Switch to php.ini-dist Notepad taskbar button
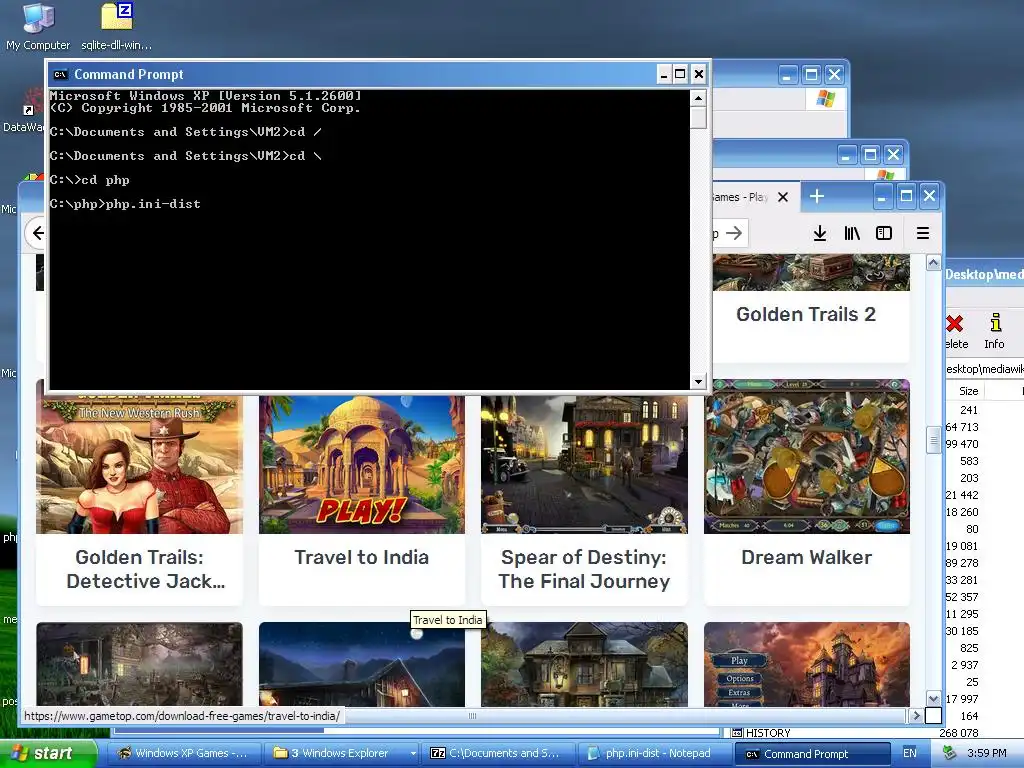This screenshot has width=1024, height=768. tap(654, 753)
